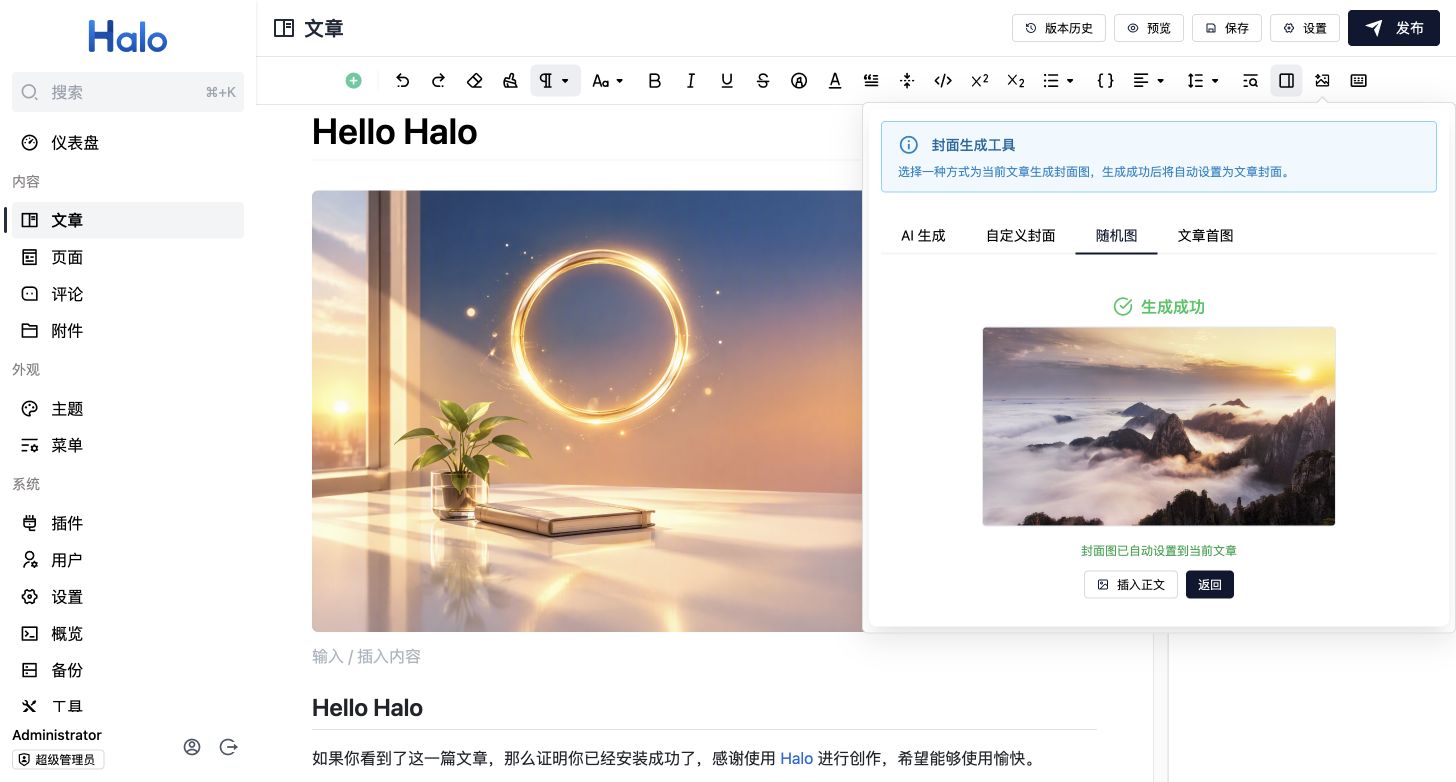Viewport: 1456px width, 782px height.
Task: Publish the post with 发布
Action: pos(1394,28)
